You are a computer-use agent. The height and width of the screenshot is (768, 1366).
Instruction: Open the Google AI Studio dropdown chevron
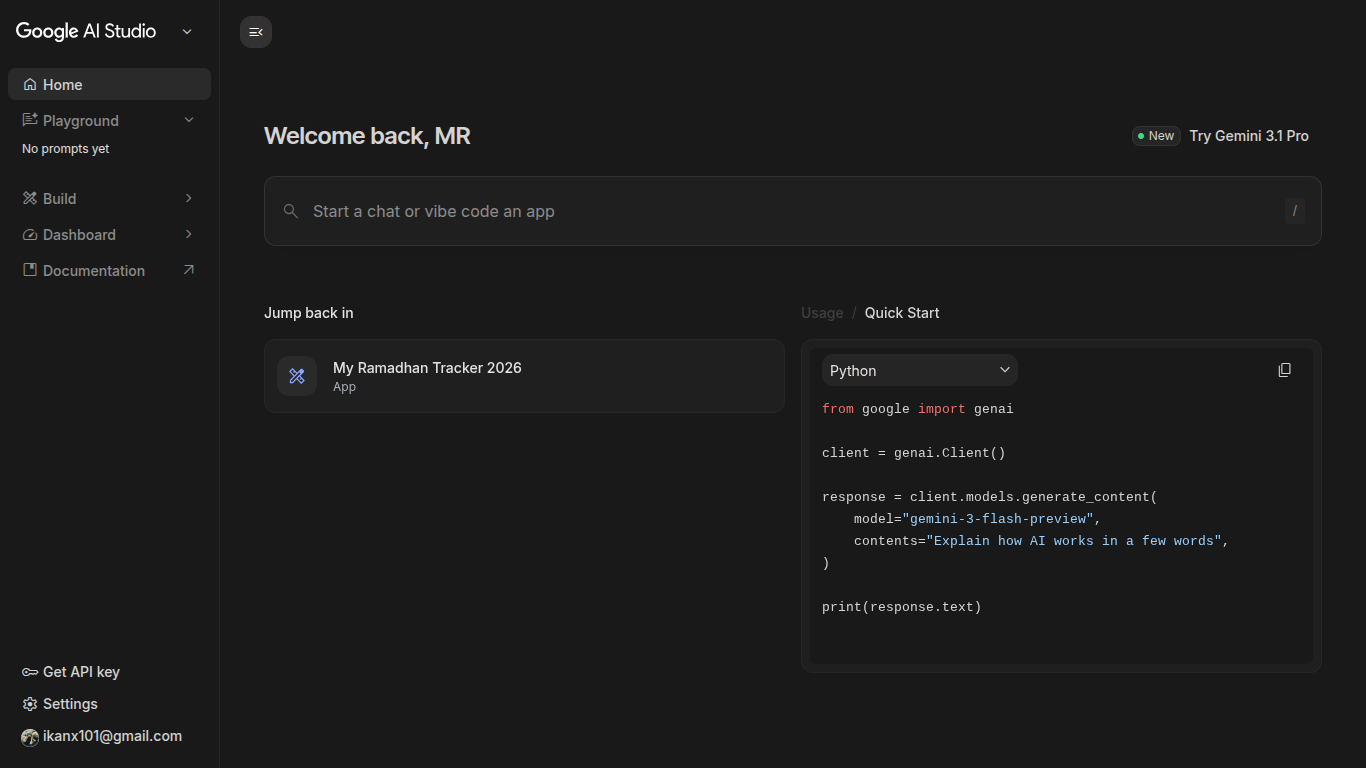[x=187, y=32]
